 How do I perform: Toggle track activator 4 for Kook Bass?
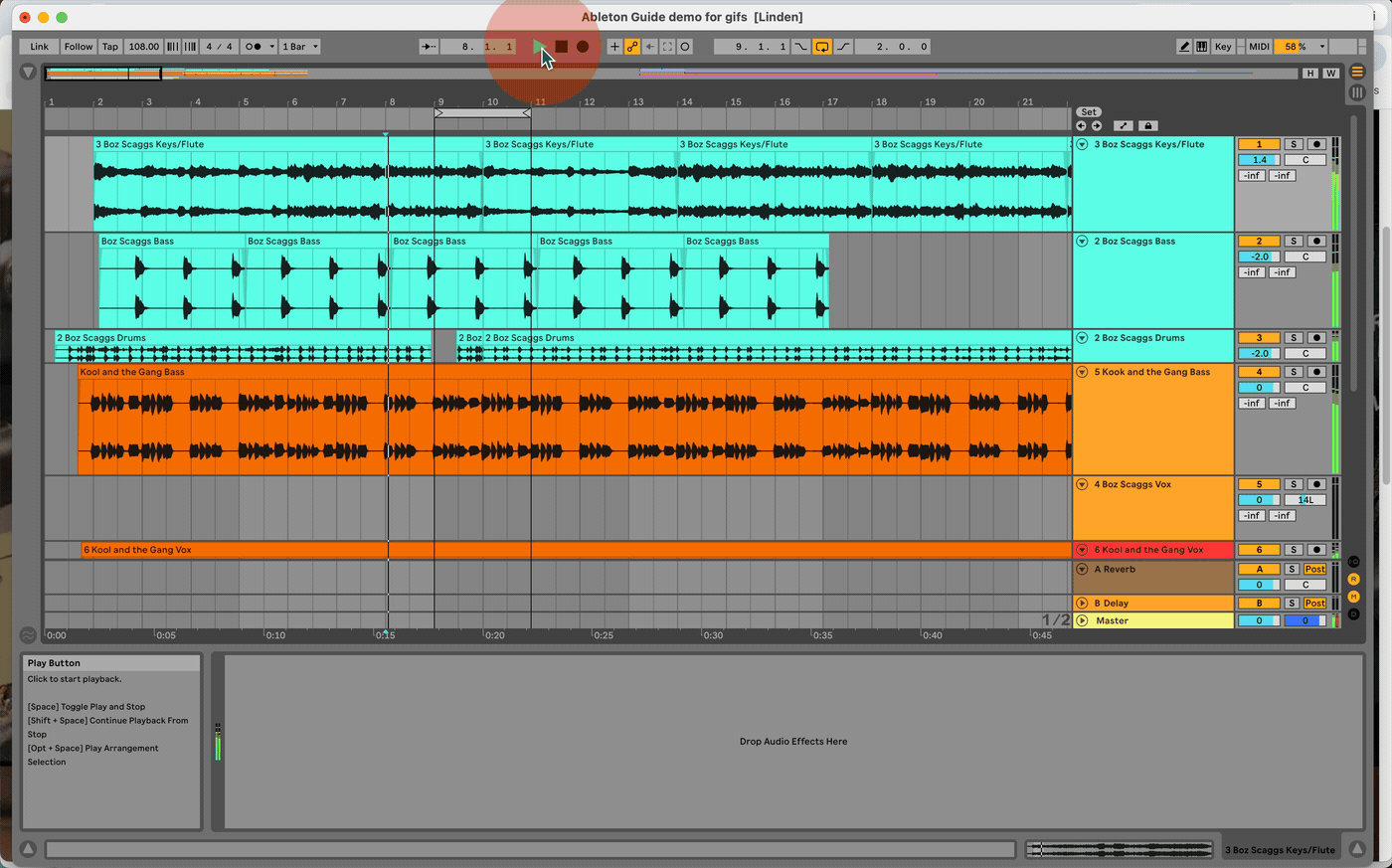1259,372
